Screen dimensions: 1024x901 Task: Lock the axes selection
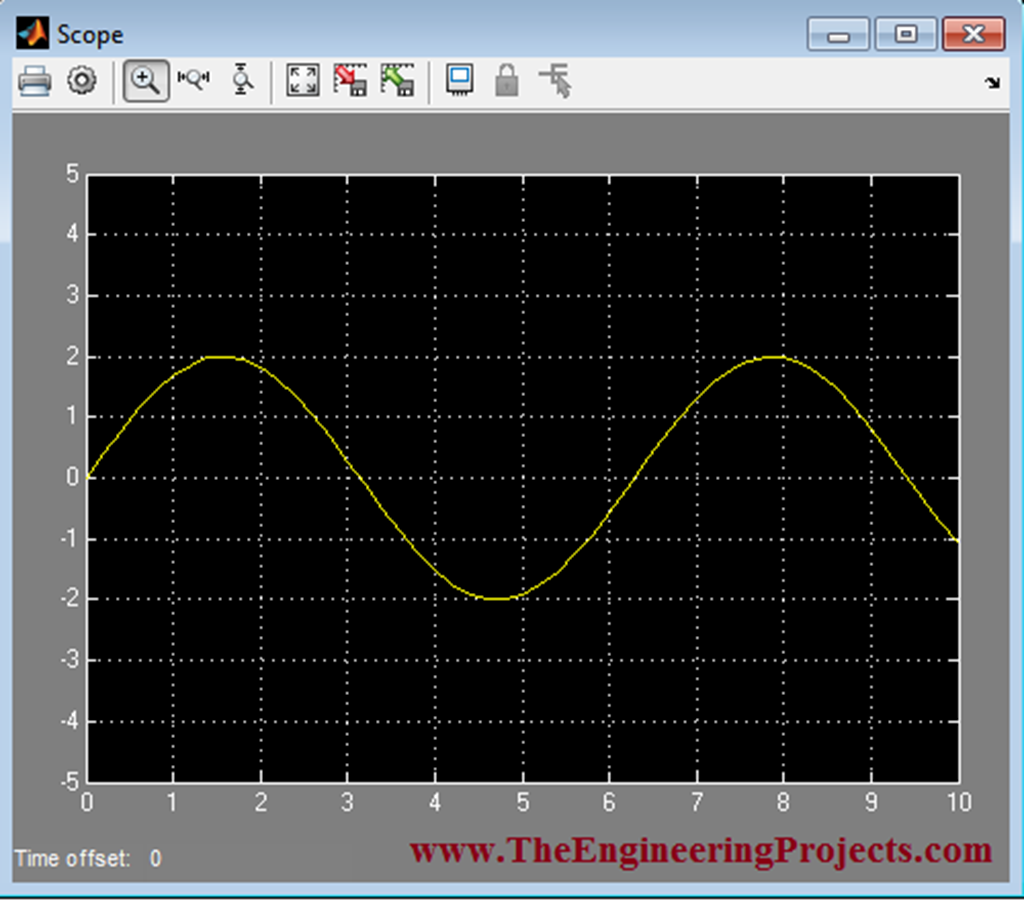506,80
